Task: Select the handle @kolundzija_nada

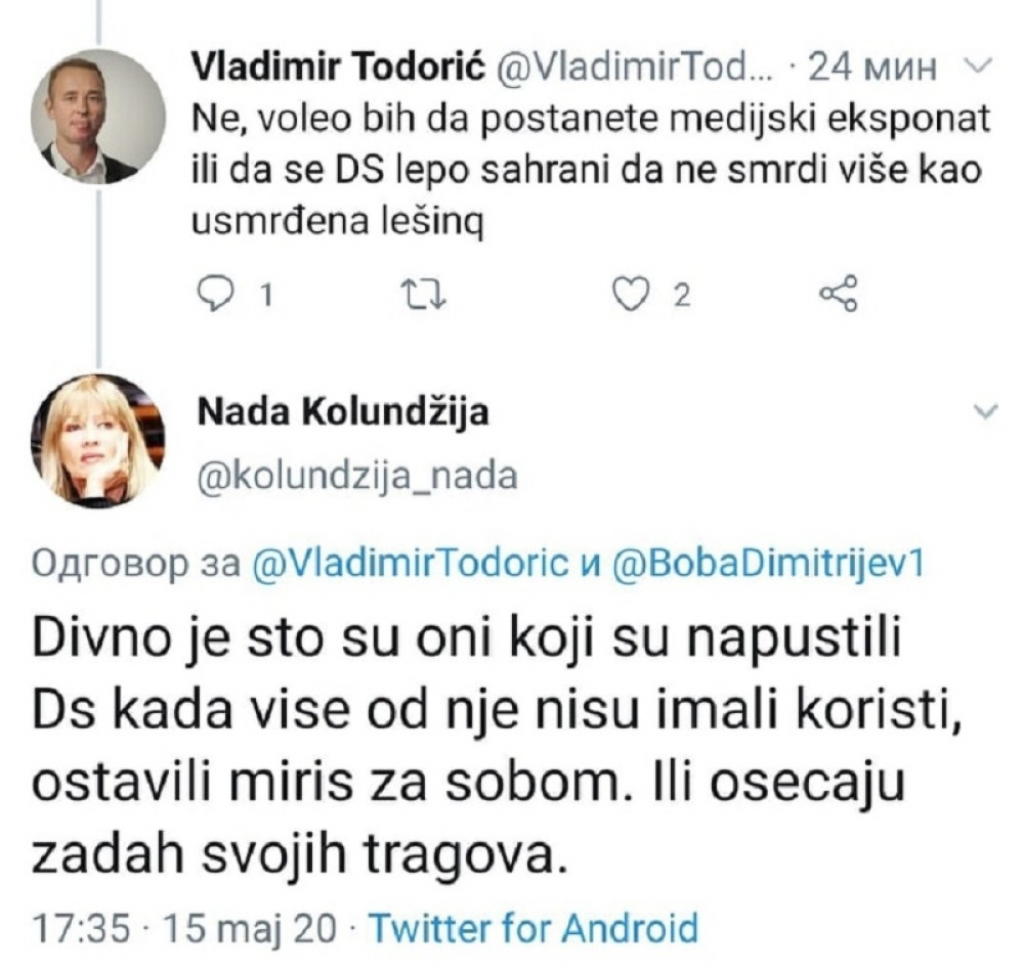Action: 359,478
